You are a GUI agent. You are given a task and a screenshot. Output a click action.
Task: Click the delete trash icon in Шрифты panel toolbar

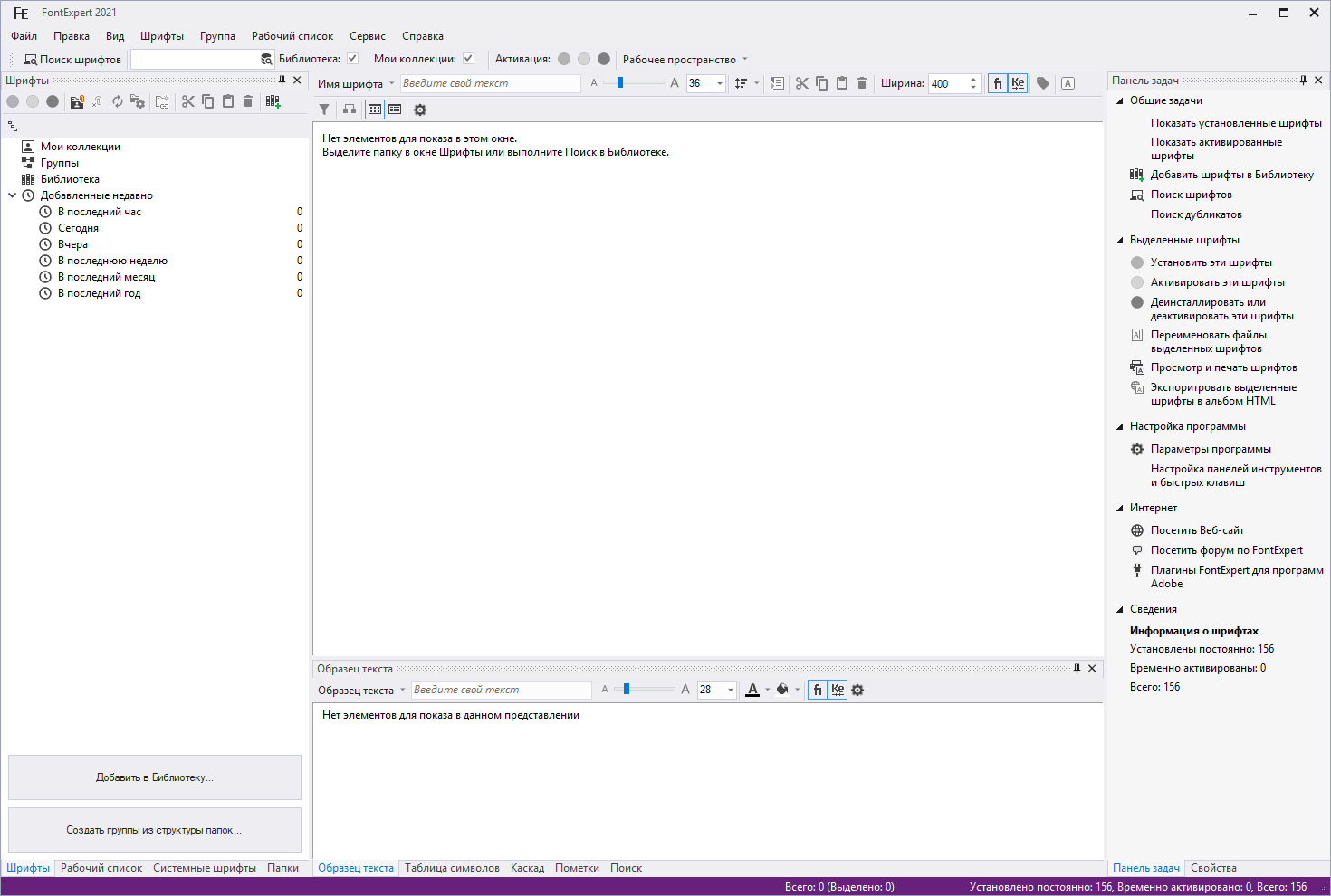248,101
